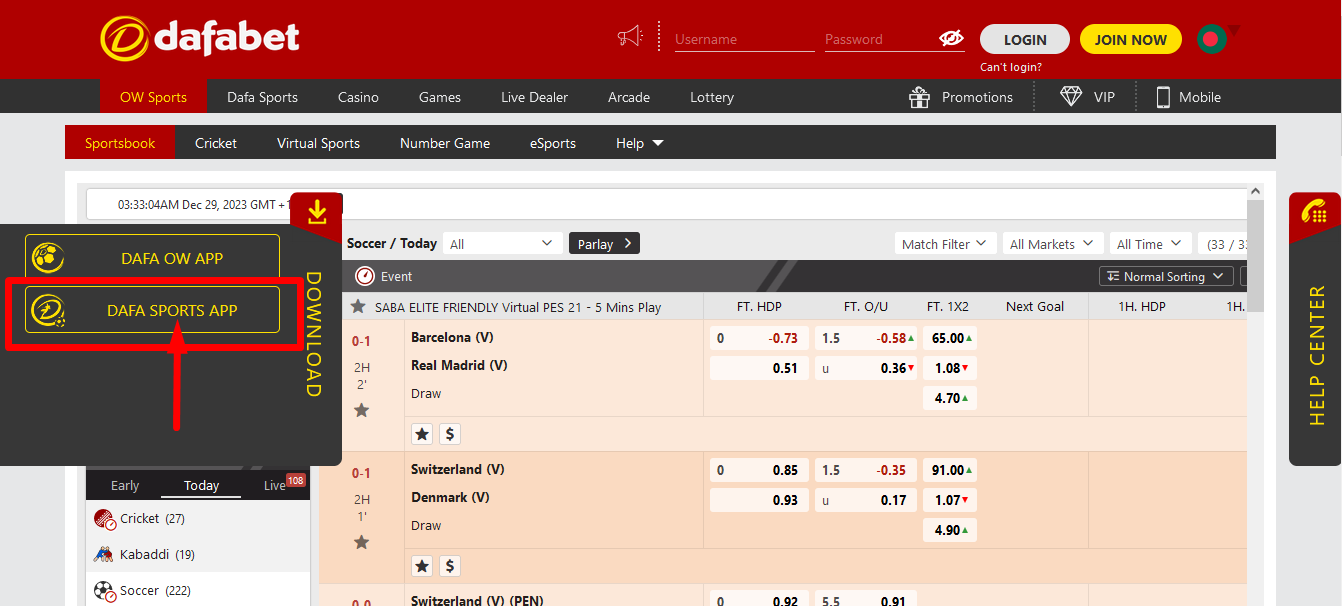Focus the Username input field
The width and height of the screenshot is (1342, 607).
click(x=744, y=39)
